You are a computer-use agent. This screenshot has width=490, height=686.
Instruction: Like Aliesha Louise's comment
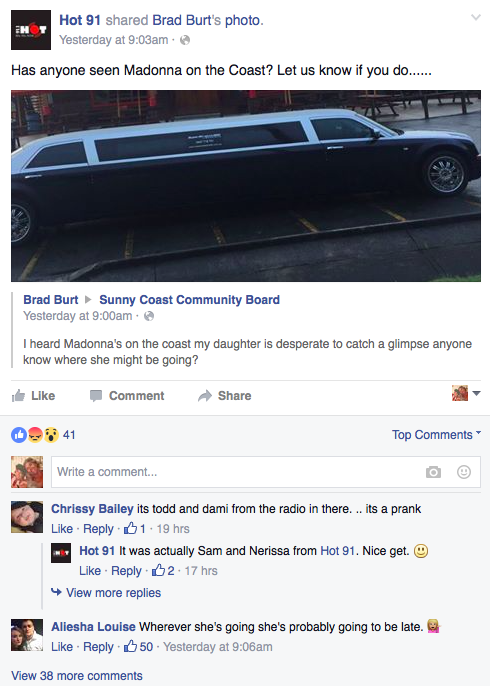(x=62, y=647)
